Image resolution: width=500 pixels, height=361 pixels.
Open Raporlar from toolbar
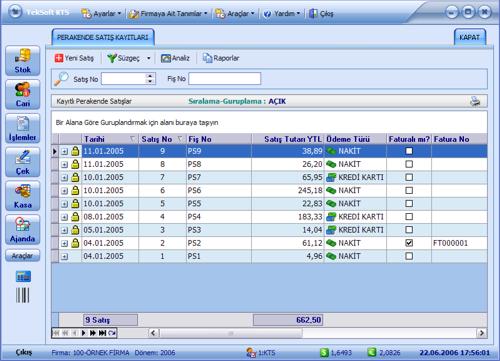tap(221, 58)
